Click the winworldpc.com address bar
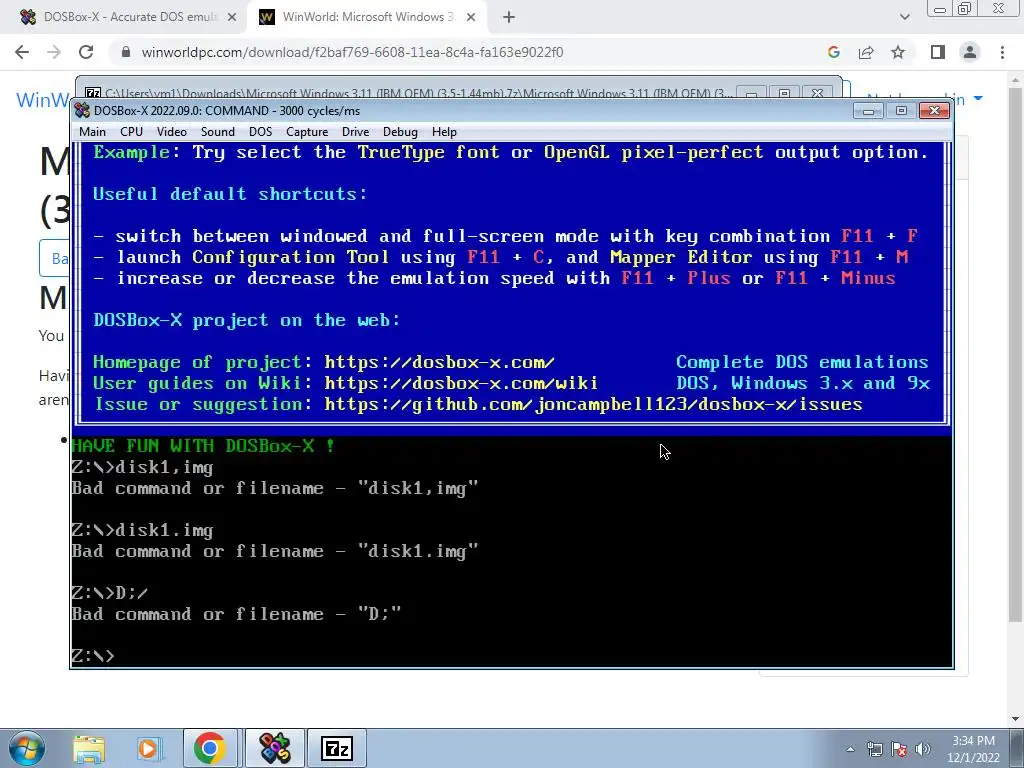Viewport: 1024px width, 768px height. pos(353,52)
